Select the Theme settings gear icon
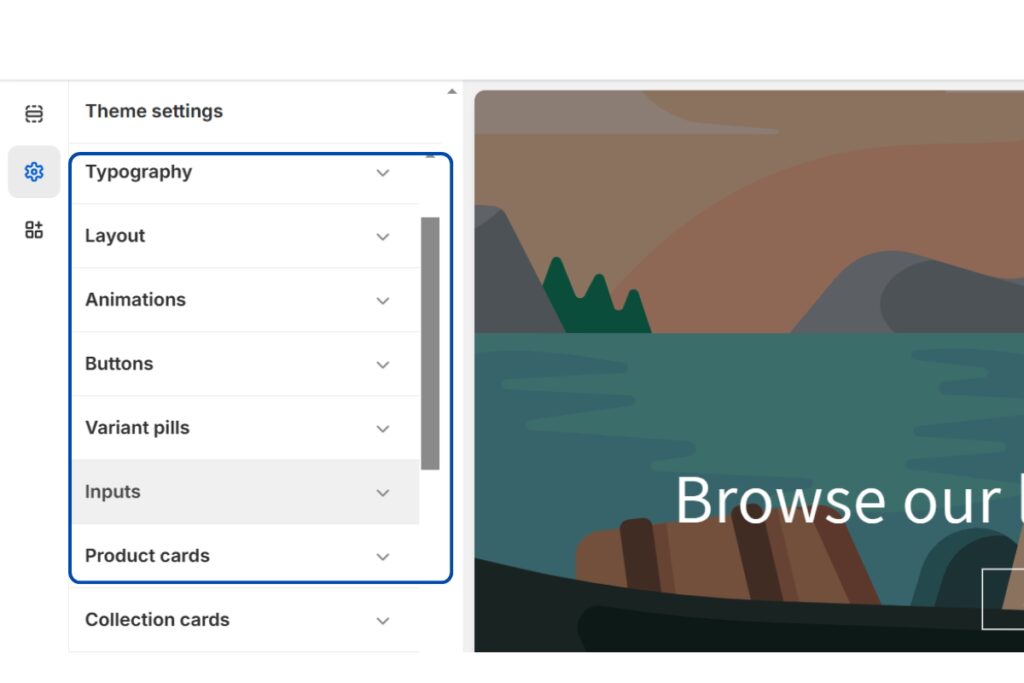 click(x=34, y=172)
